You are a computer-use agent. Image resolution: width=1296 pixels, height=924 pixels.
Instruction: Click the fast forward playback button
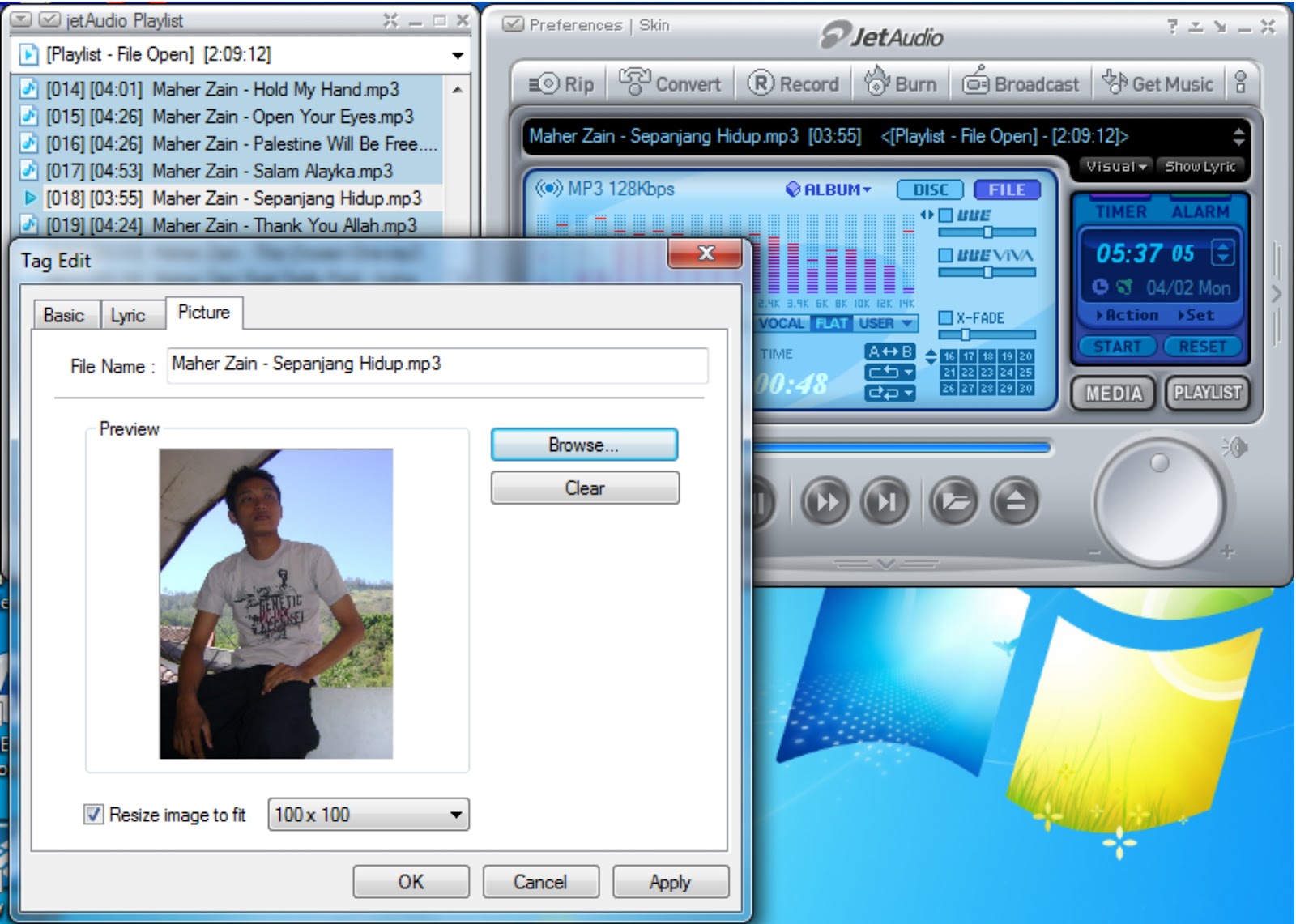click(825, 502)
